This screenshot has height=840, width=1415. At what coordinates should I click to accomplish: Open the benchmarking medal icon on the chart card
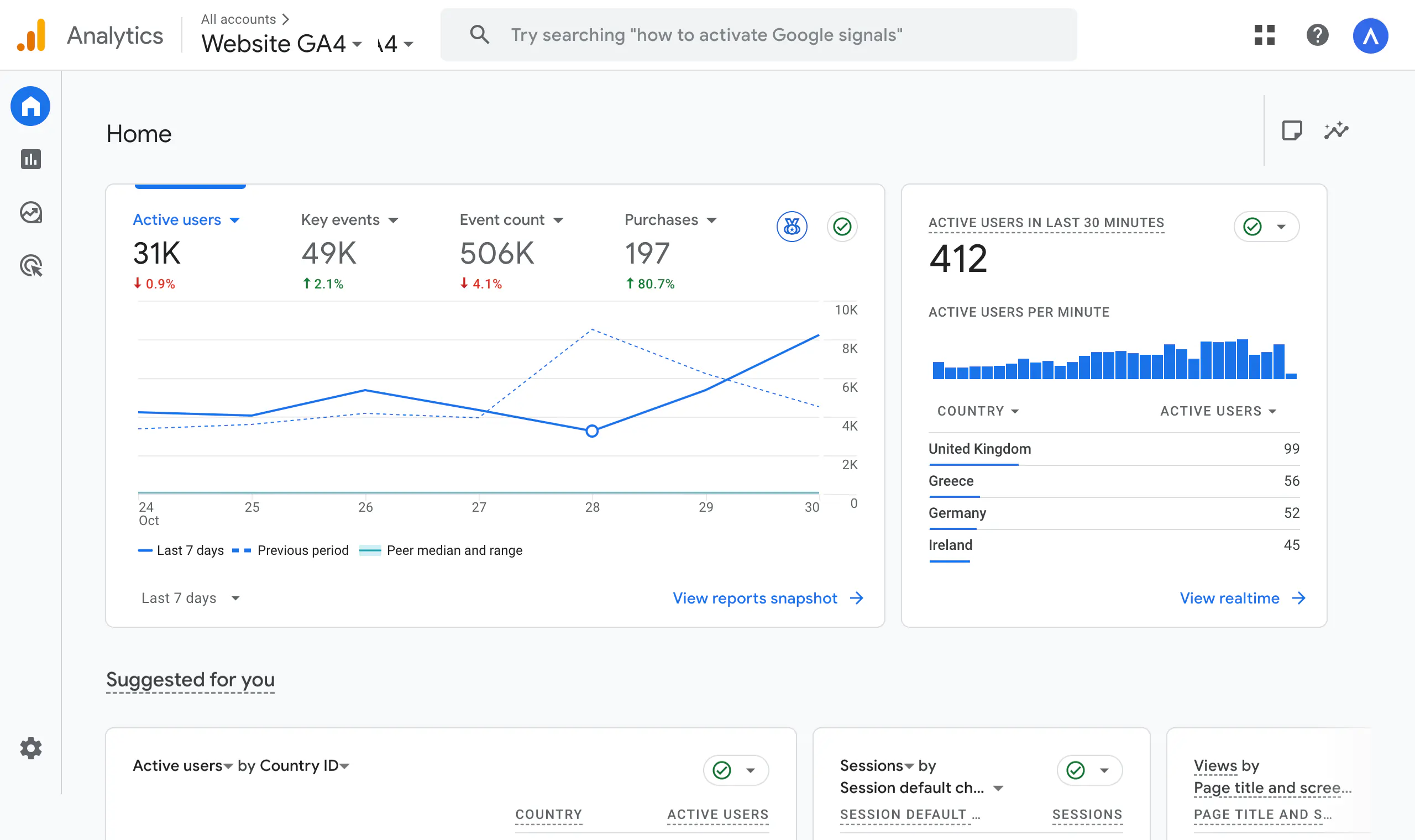coord(792,227)
